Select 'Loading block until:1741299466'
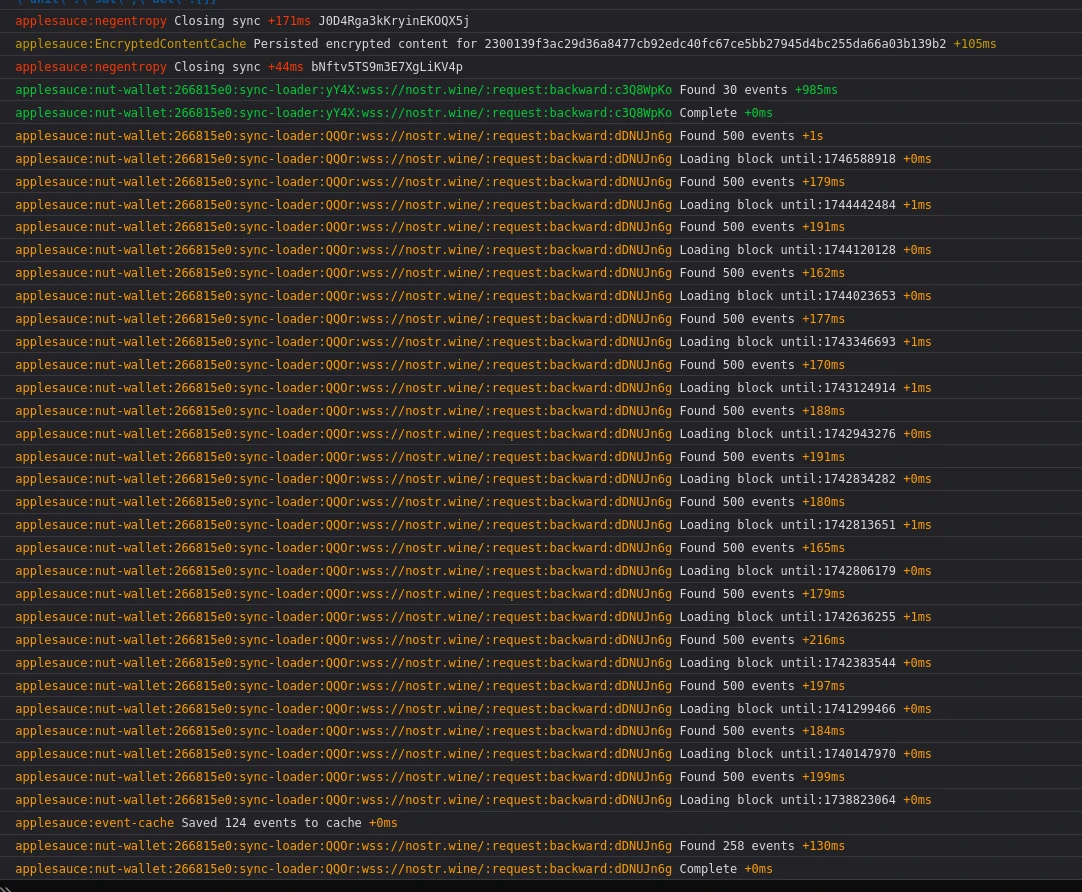The height and width of the screenshot is (892, 1082). tap(787, 709)
